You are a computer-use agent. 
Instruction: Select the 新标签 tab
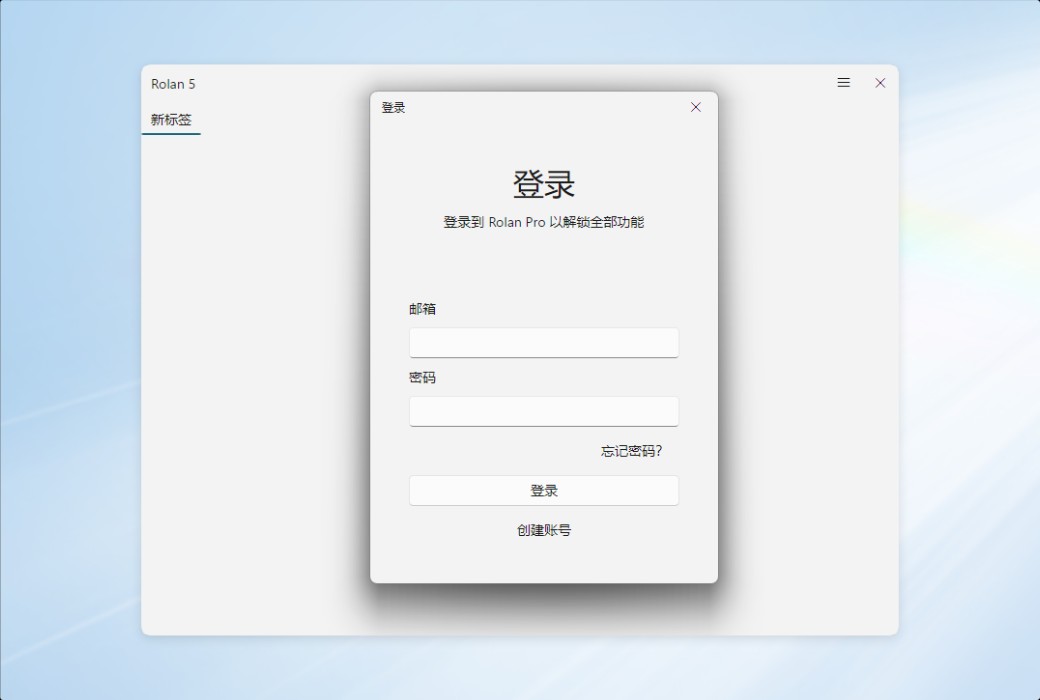171,120
